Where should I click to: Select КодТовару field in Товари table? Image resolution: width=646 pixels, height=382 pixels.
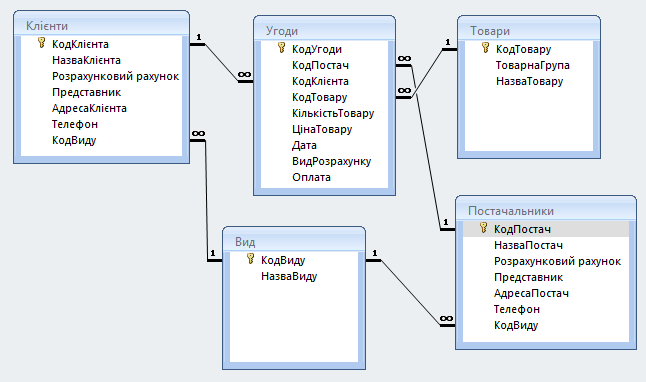coord(523,49)
